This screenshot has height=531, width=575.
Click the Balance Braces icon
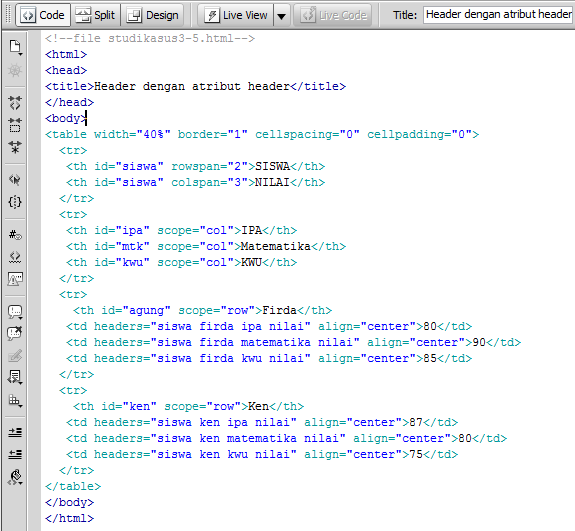(15, 202)
